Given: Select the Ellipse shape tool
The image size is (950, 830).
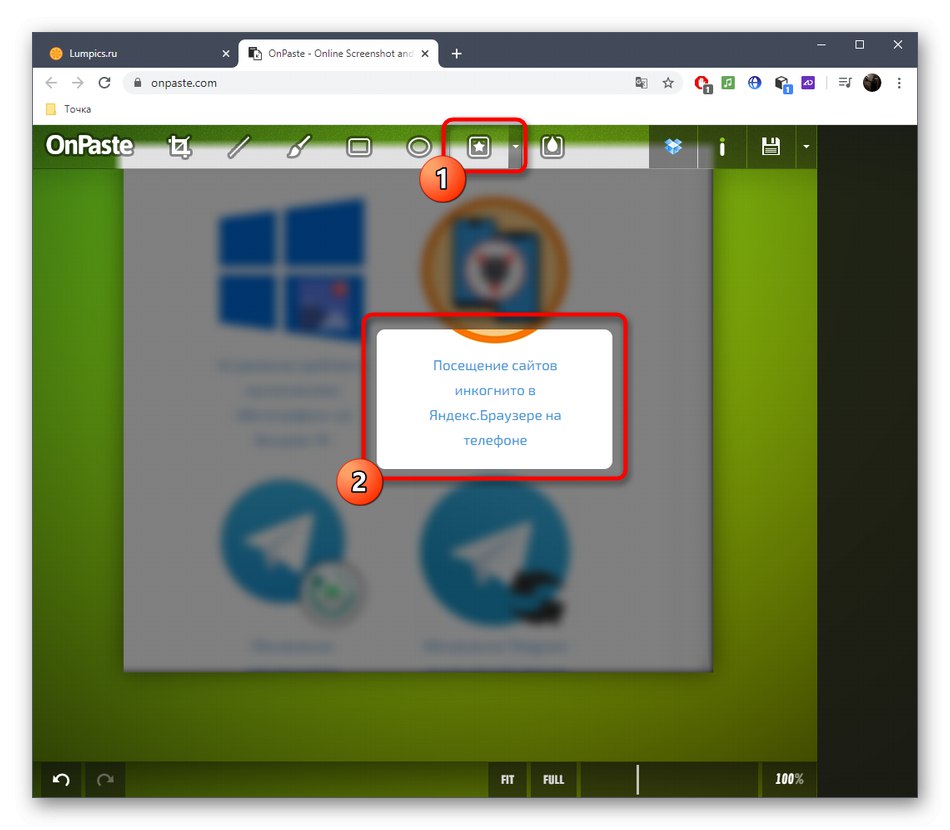Looking at the screenshot, I should pos(417,146).
